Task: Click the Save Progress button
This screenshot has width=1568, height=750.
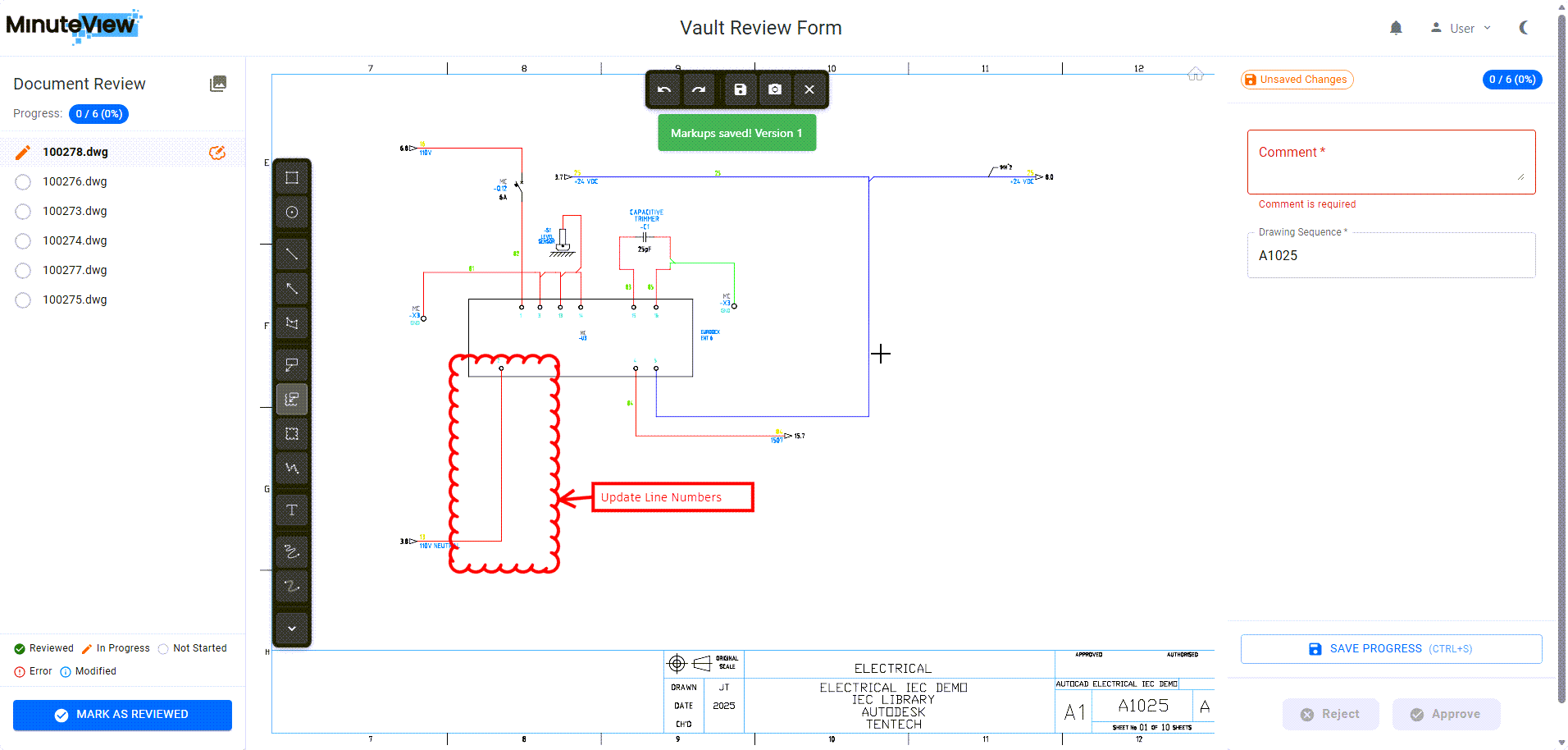Action: (x=1391, y=649)
